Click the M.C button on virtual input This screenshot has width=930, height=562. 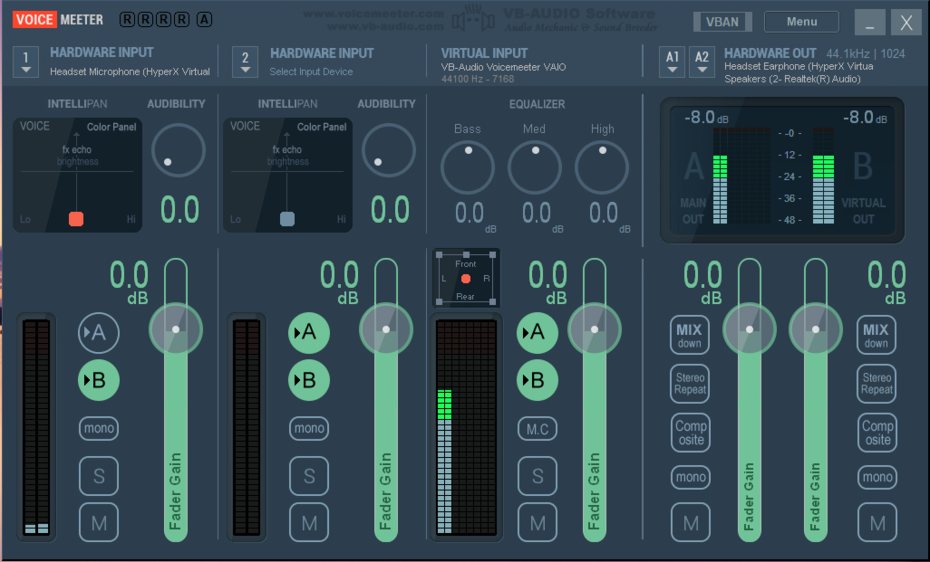(x=537, y=429)
